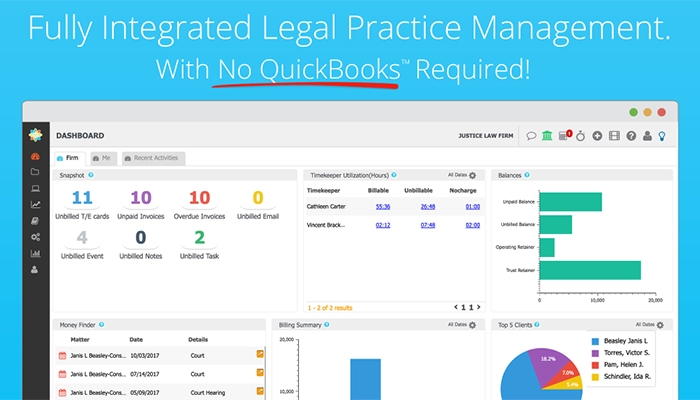Open Timekeeper Utilization All Dates gear filter

click(473, 175)
